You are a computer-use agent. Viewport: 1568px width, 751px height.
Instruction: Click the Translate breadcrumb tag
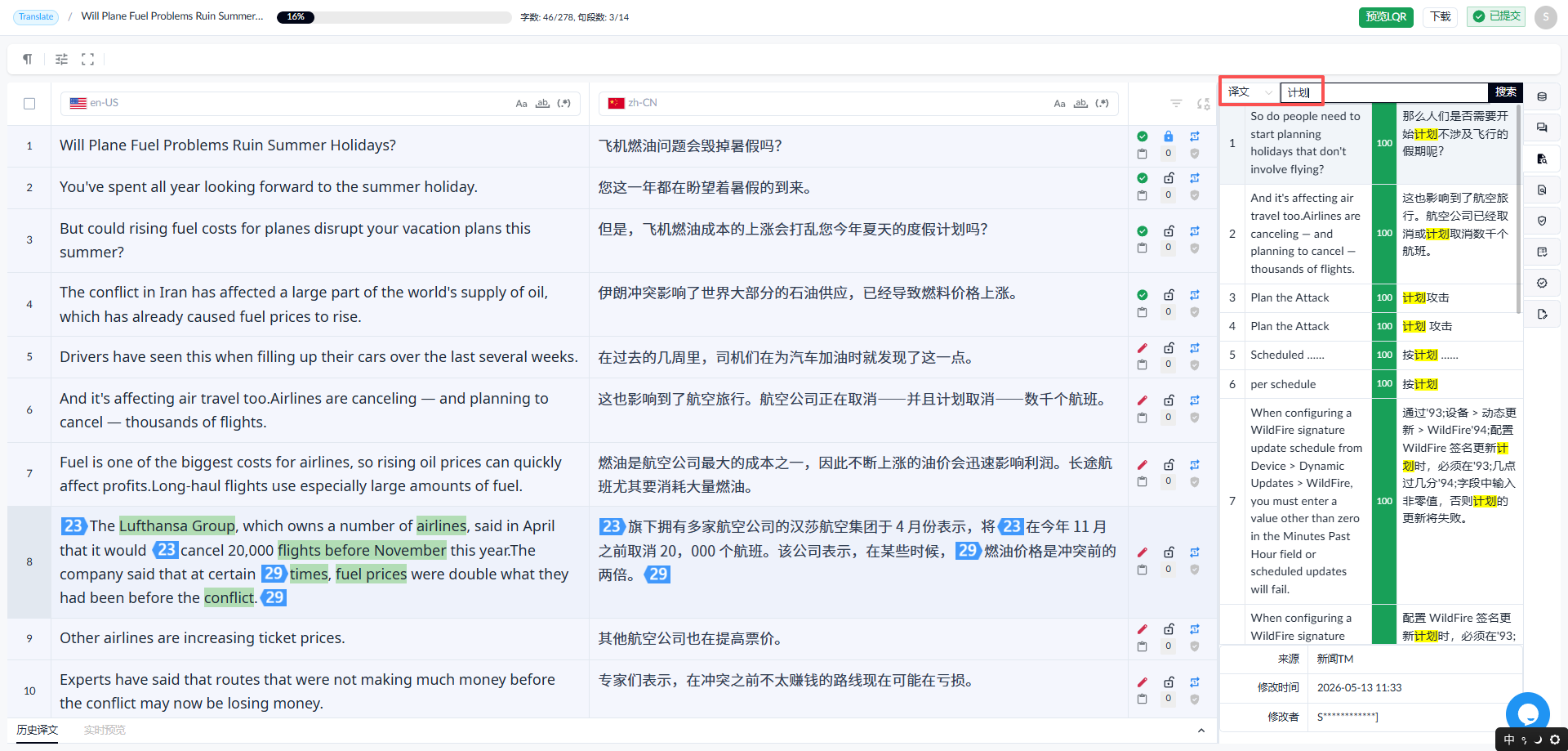pos(36,16)
